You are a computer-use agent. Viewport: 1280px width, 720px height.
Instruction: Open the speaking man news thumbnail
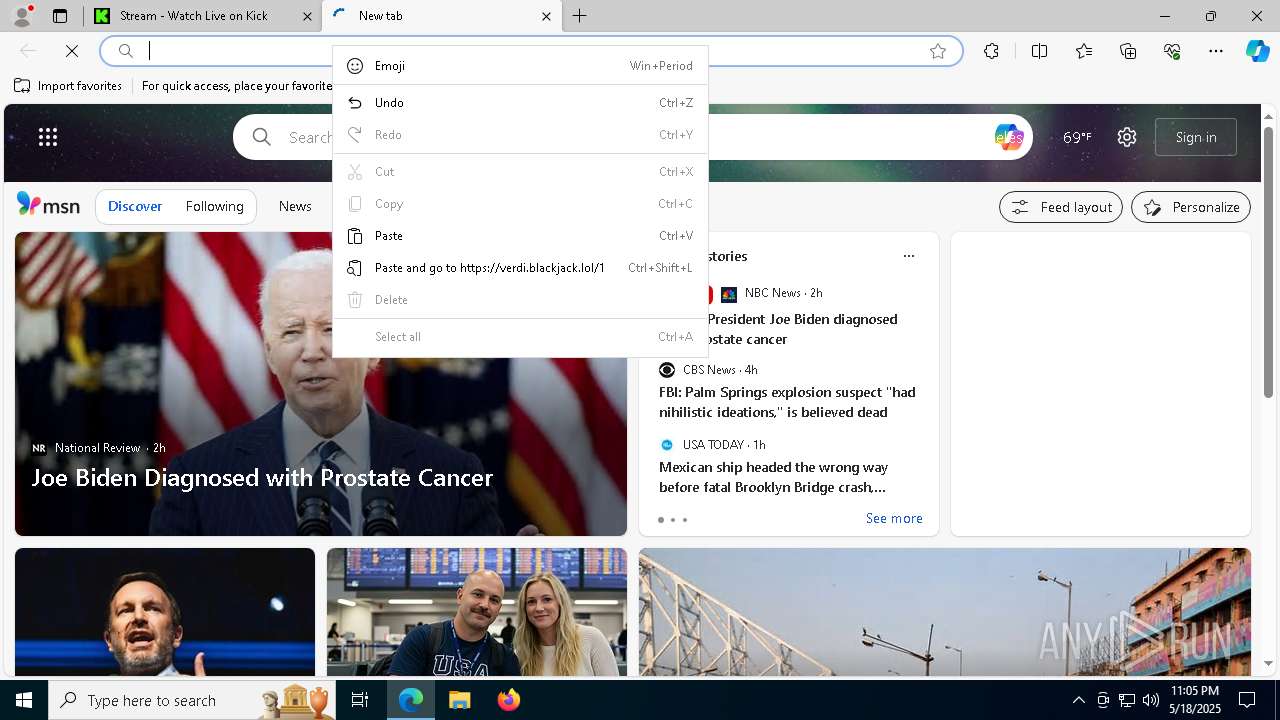tap(165, 612)
